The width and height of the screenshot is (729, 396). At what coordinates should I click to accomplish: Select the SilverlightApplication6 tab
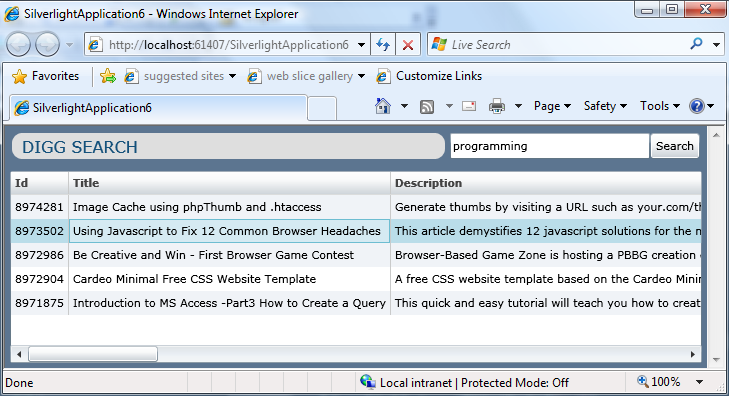pyautogui.click(x=158, y=108)
